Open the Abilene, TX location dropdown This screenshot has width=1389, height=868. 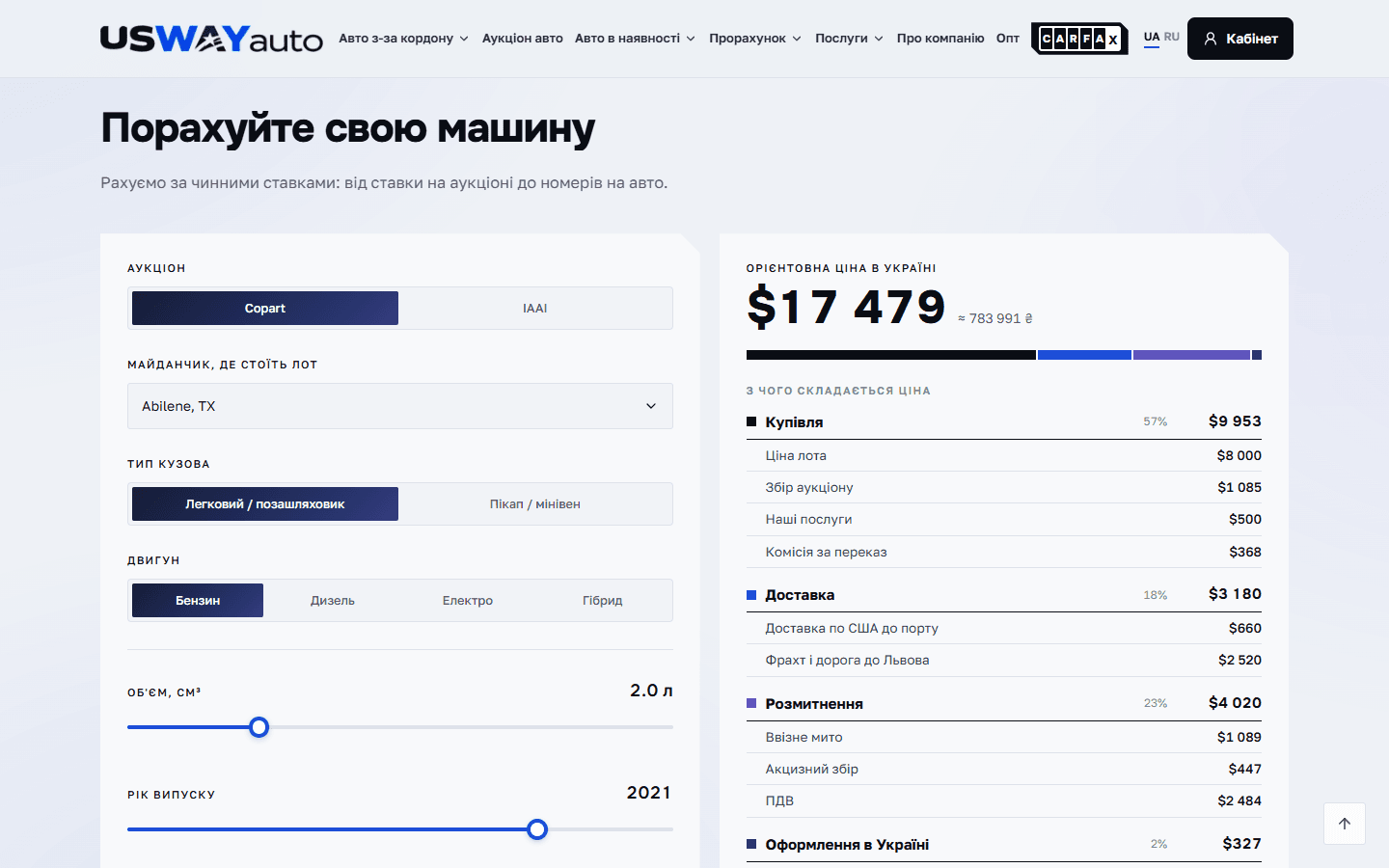pos(400,406)
